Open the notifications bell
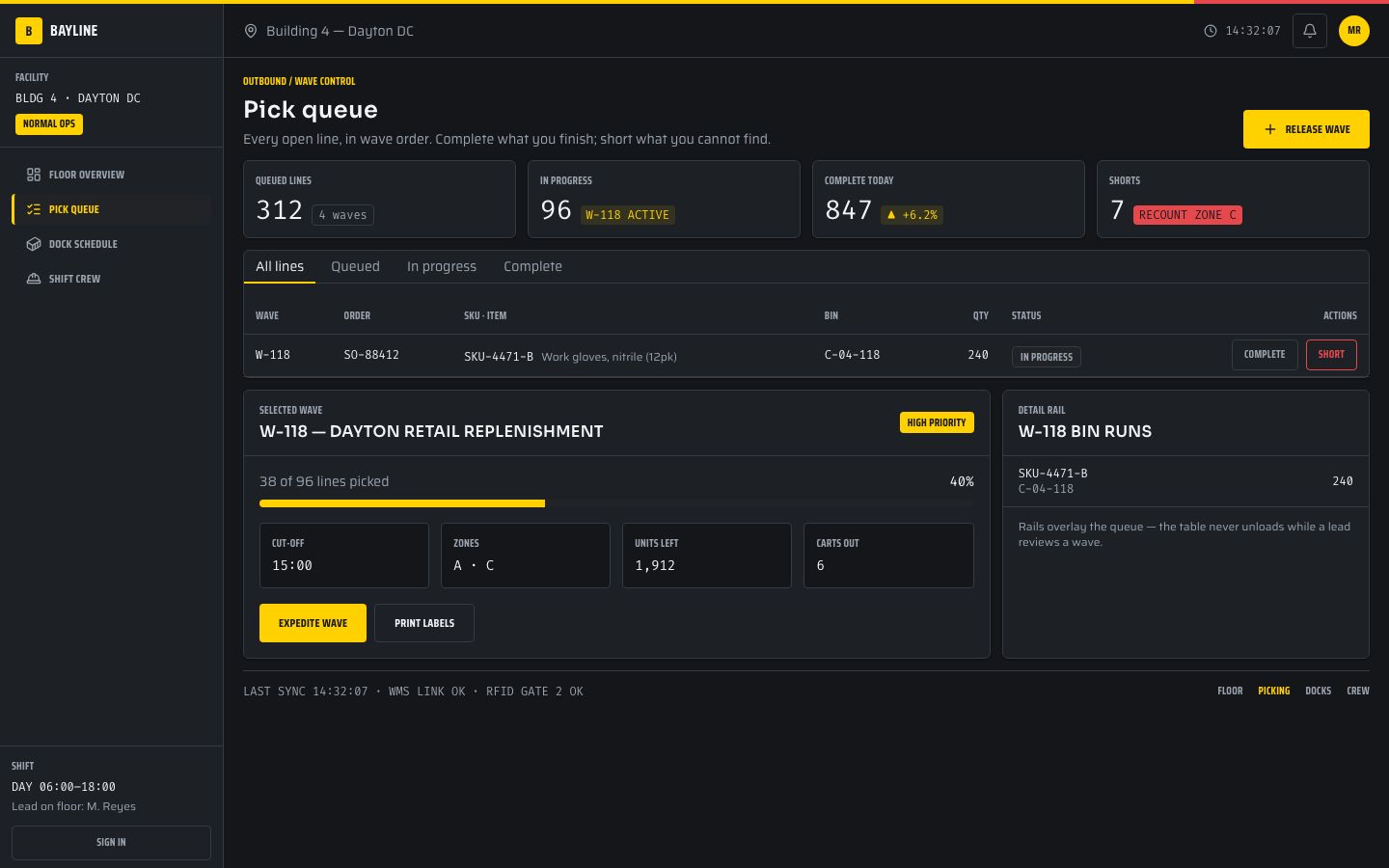The height and width of the screenshot is (868, 1389). click(1310, 31)
